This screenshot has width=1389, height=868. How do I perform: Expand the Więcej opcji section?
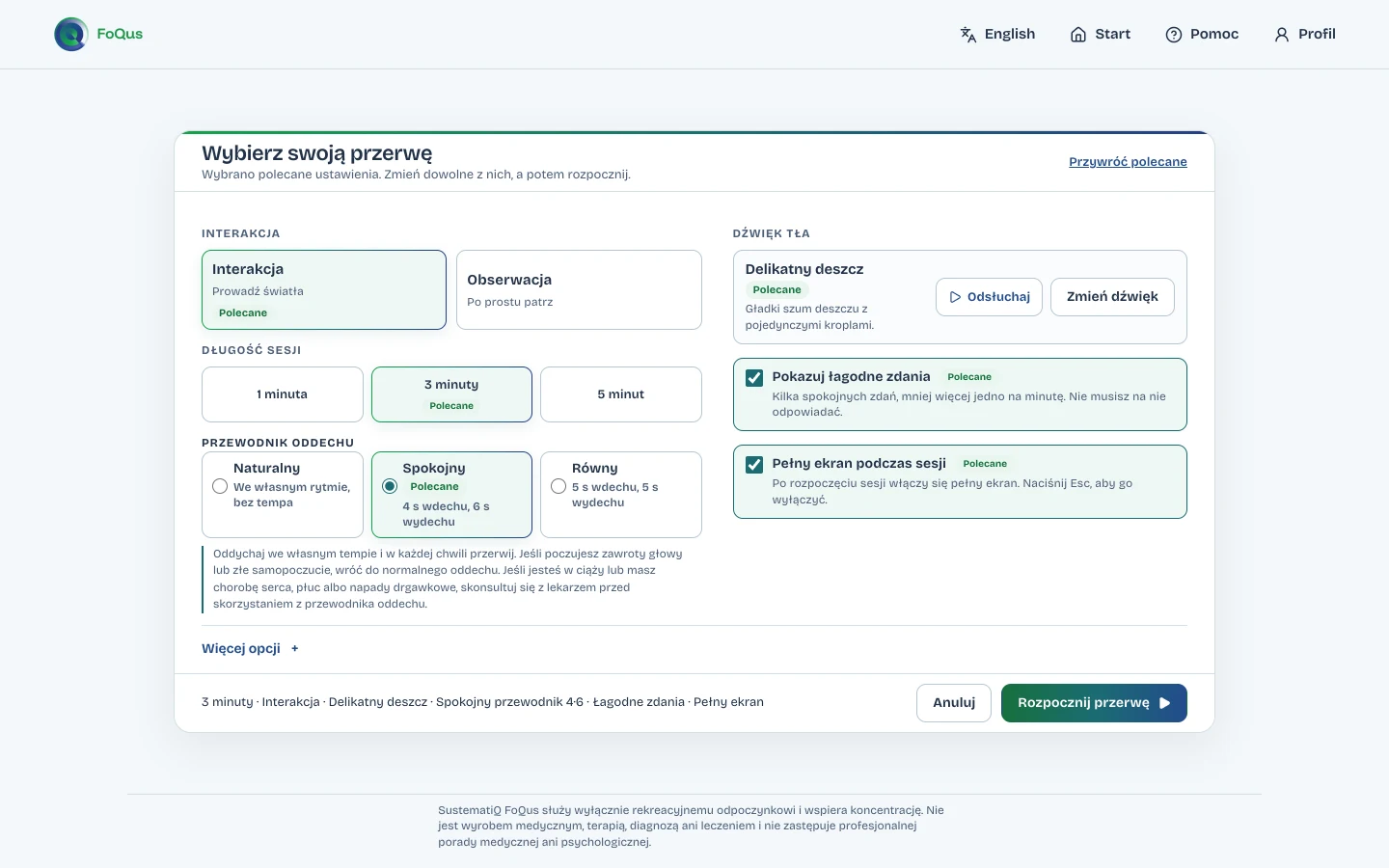point(251,648)
